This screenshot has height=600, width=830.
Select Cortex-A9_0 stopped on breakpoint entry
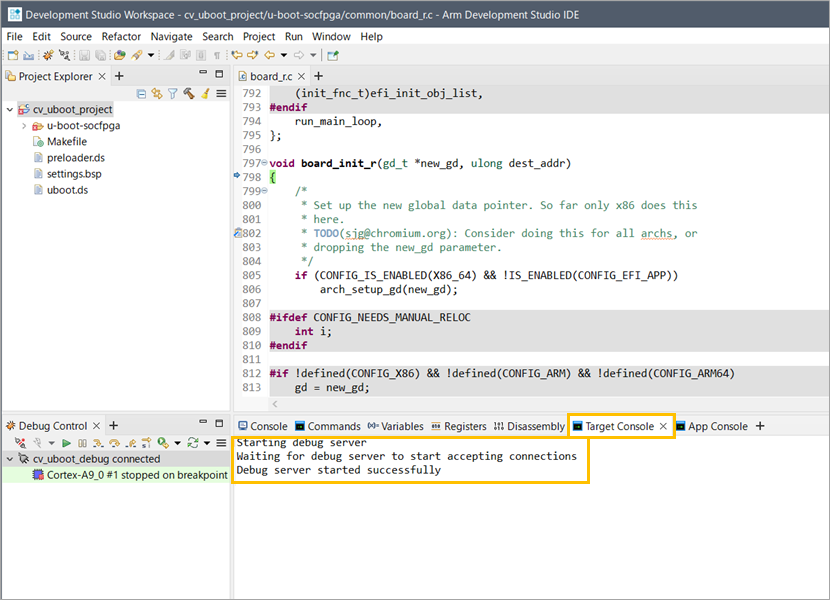135,475
